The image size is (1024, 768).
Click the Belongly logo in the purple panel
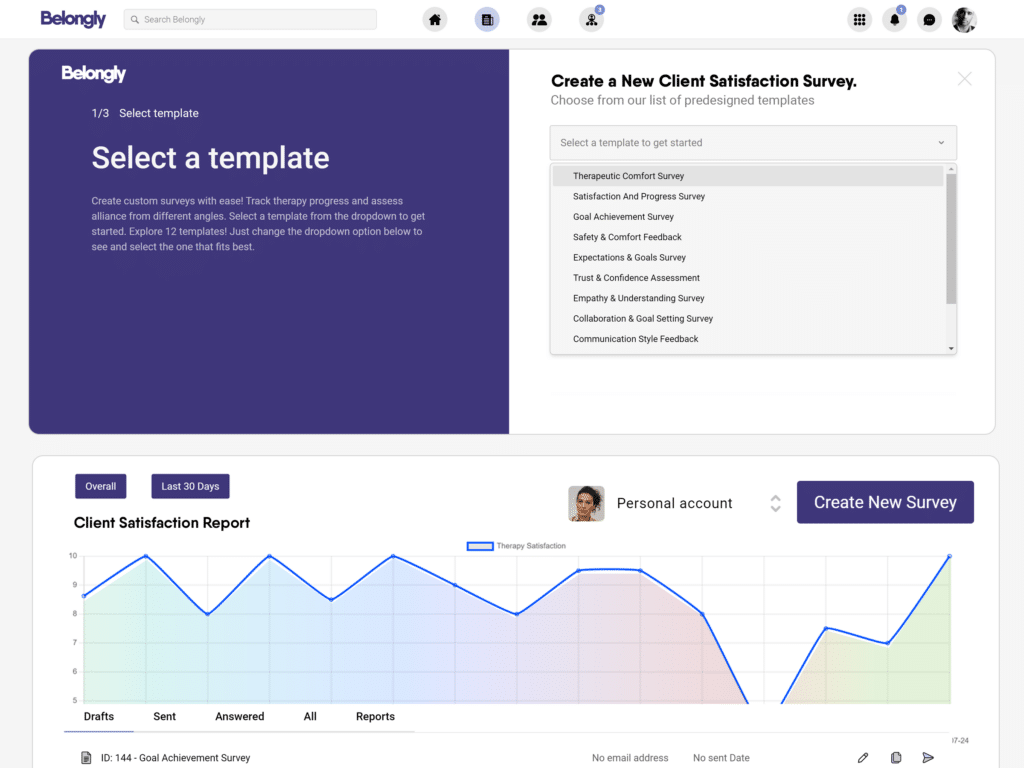(93, 74)
